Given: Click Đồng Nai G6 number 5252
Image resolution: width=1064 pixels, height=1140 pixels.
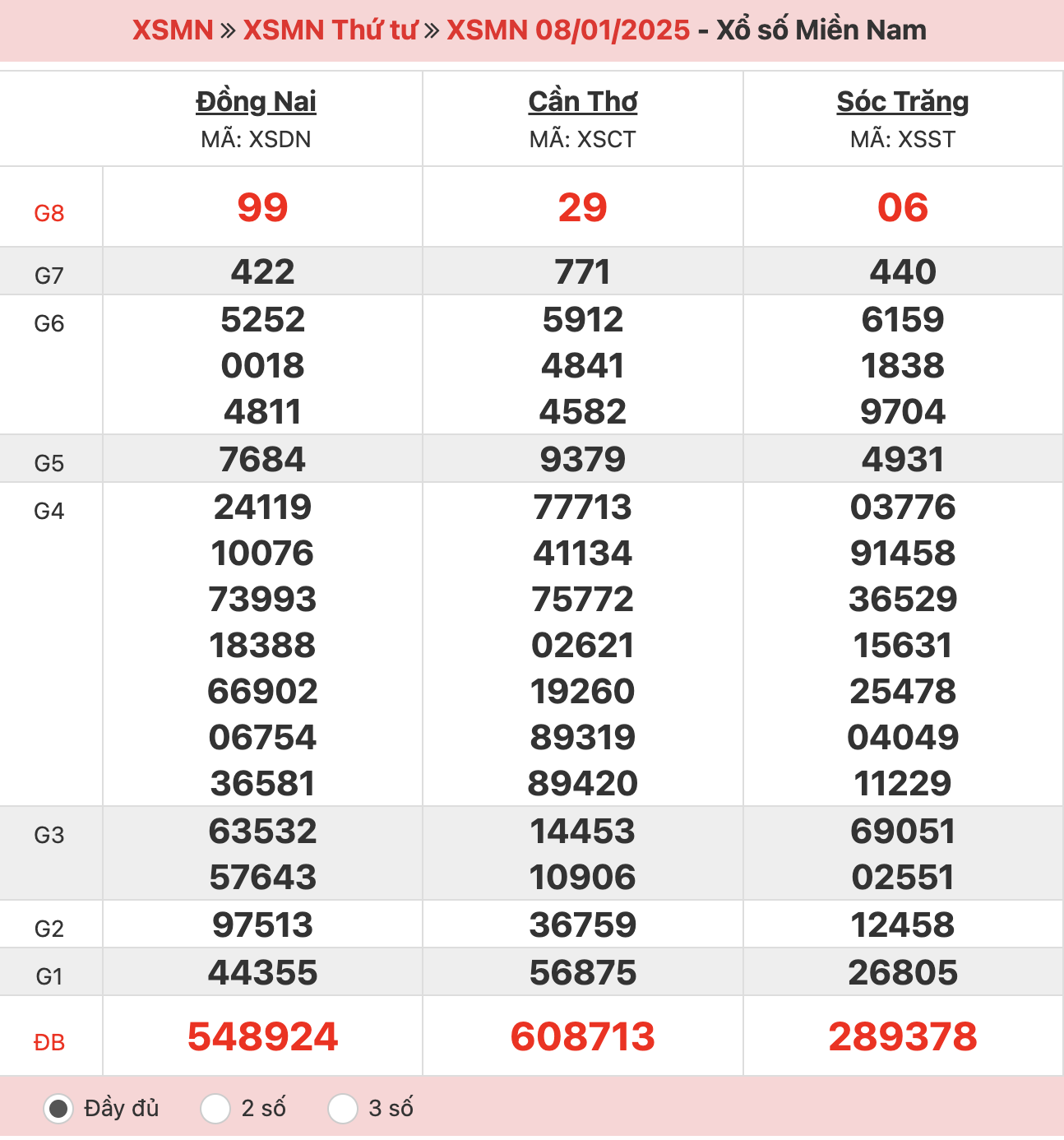Looking at the screenshot, I should [x=262, y=319].
